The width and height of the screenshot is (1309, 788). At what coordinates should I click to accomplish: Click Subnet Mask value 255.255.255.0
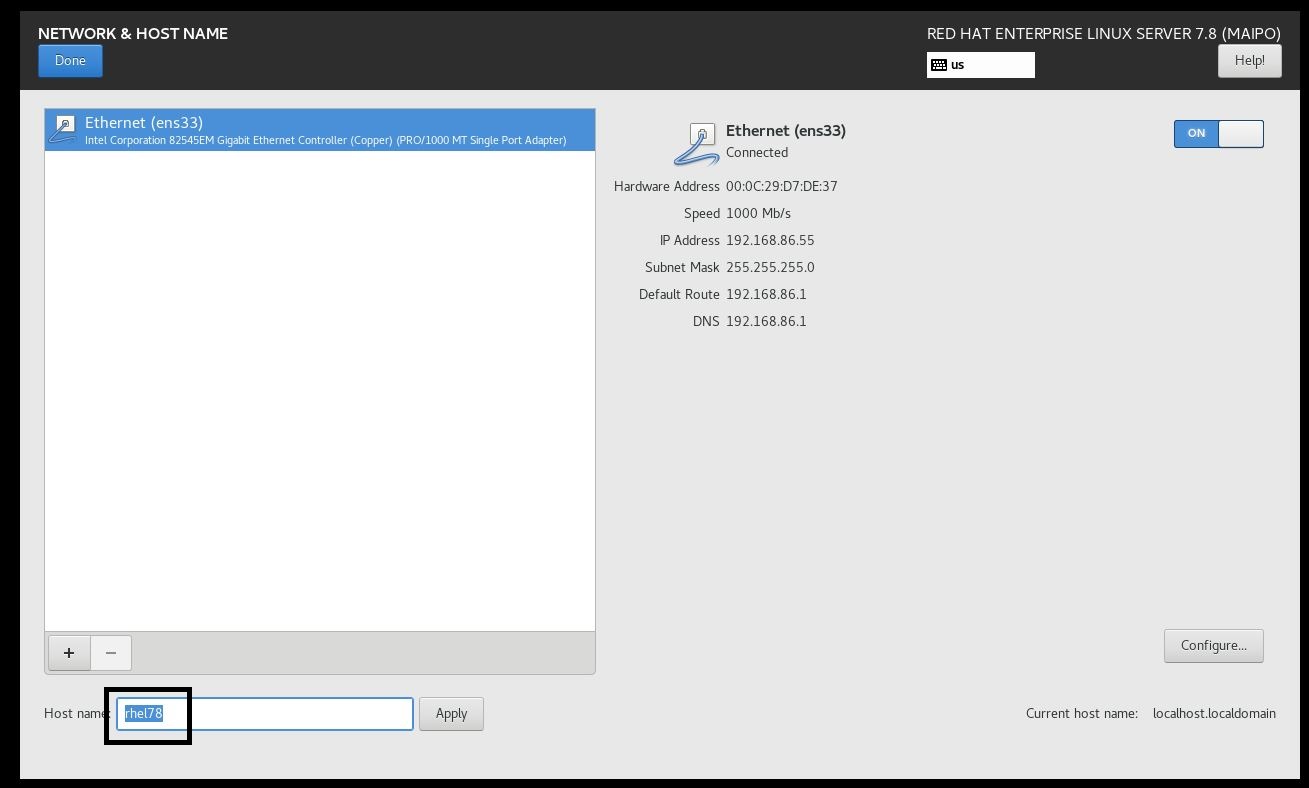pyautogui.click(x=770, y=267)
